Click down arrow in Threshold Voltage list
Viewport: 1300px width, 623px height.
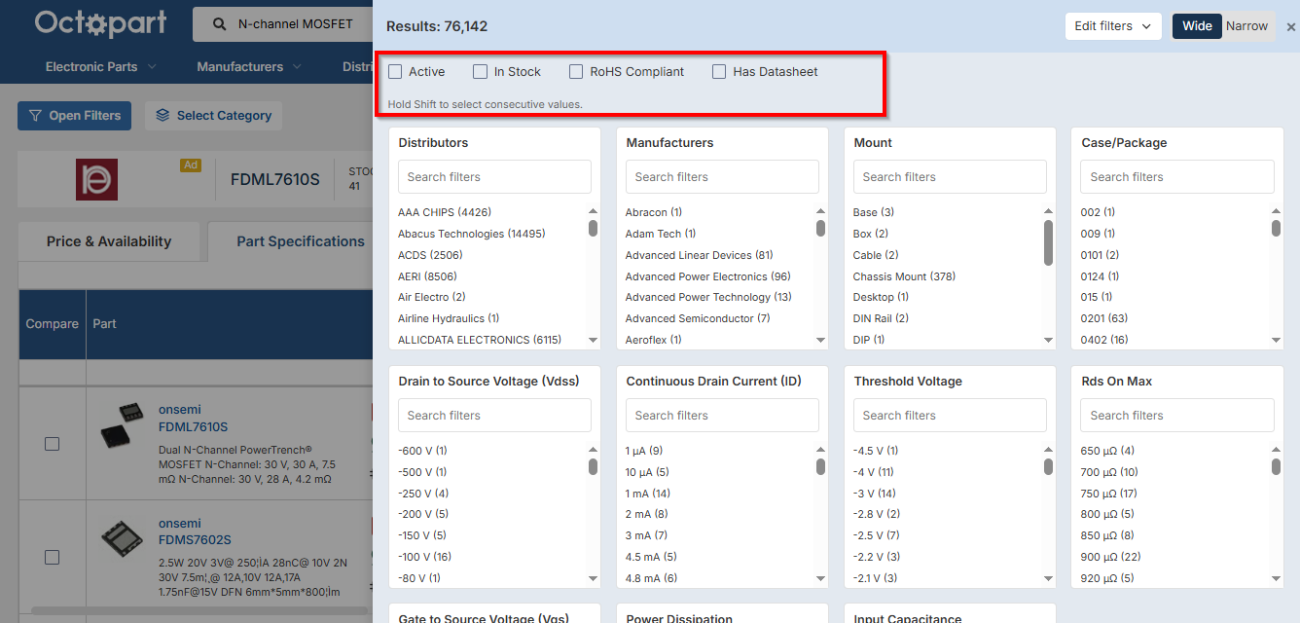[1049, 578]
